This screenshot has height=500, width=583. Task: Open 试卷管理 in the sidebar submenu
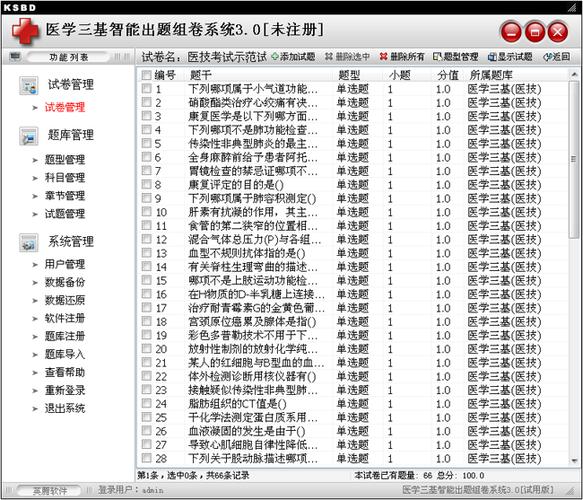tap(65, 107)
